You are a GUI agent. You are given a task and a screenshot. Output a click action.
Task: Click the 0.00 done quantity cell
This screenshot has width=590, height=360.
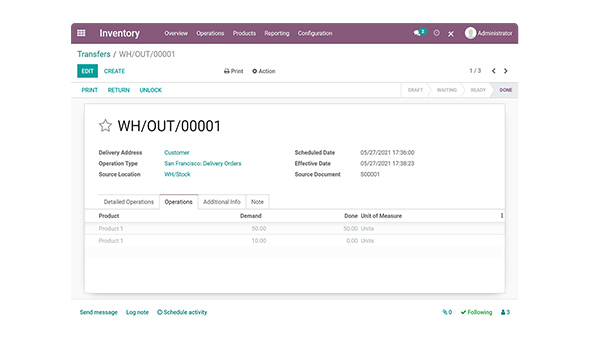[352, 240]
